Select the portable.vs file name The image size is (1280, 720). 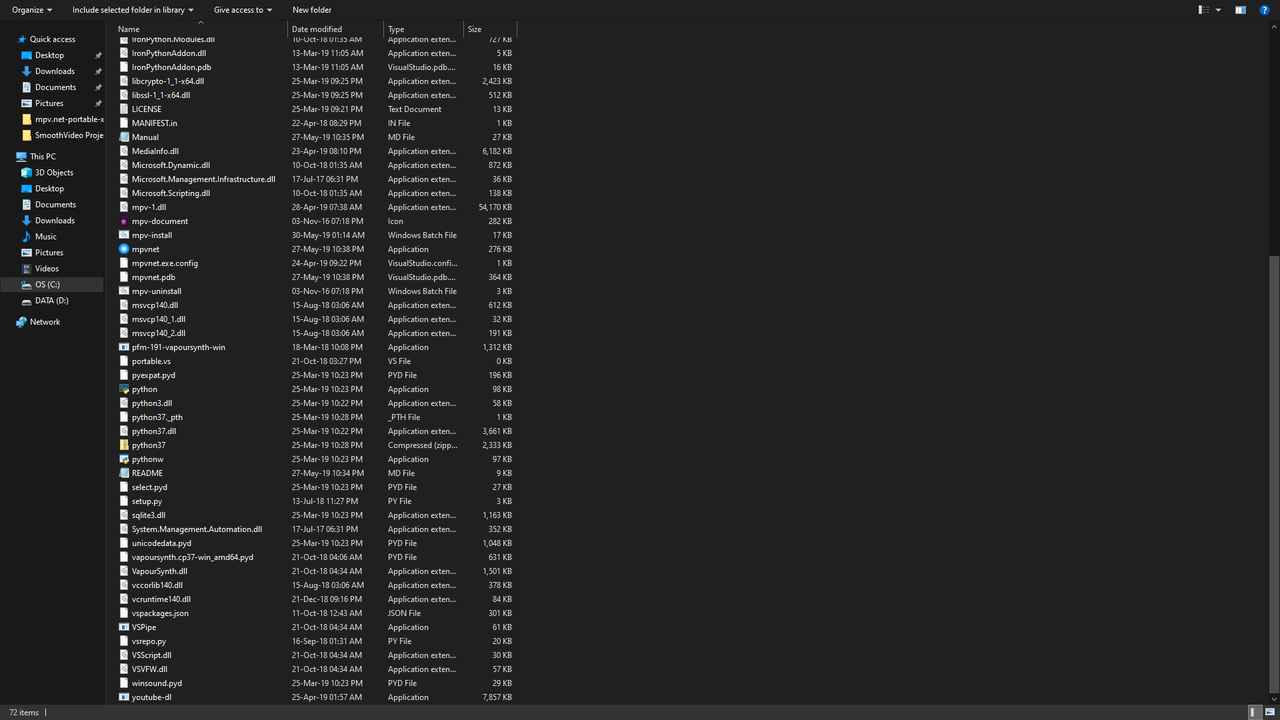(x=151, y=361)
